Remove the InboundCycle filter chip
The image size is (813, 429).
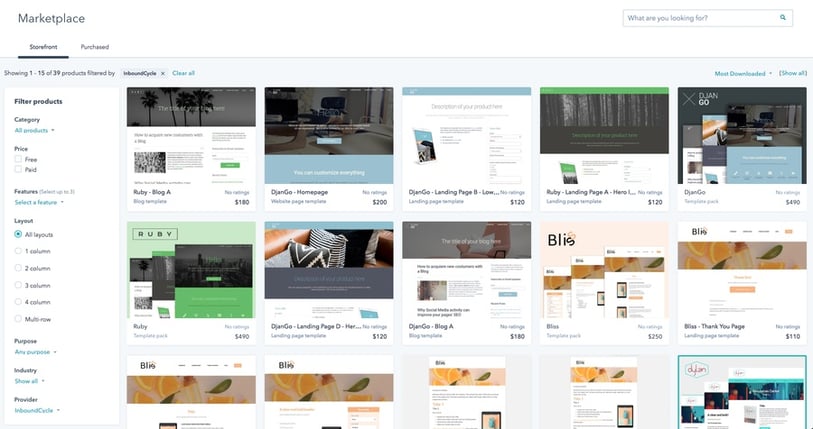tap(163, 74)
